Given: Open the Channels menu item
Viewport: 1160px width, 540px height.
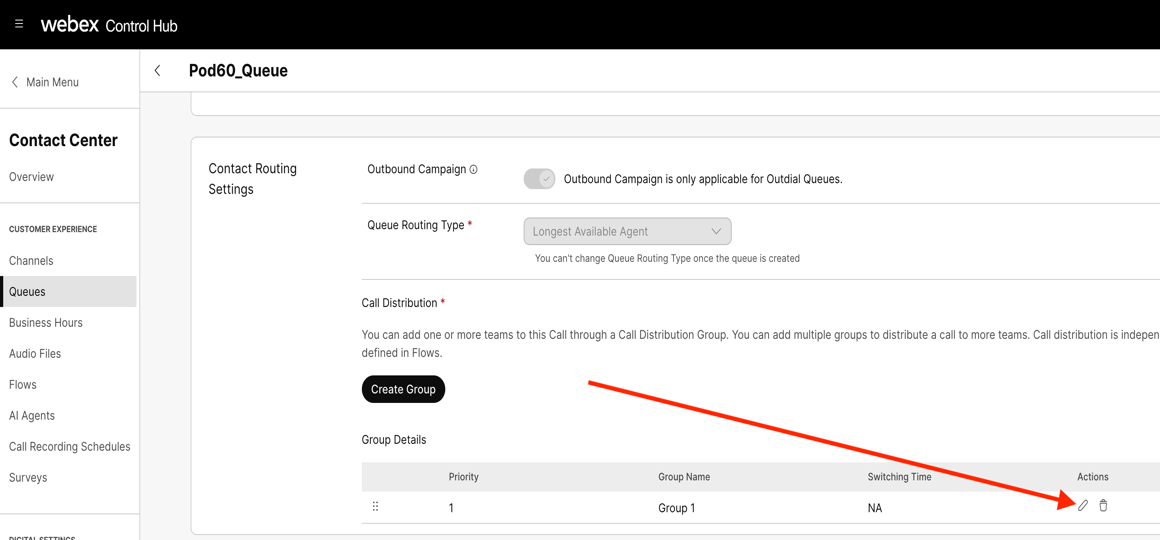Looking at the screenshot, I should click(x=31, y=261).
